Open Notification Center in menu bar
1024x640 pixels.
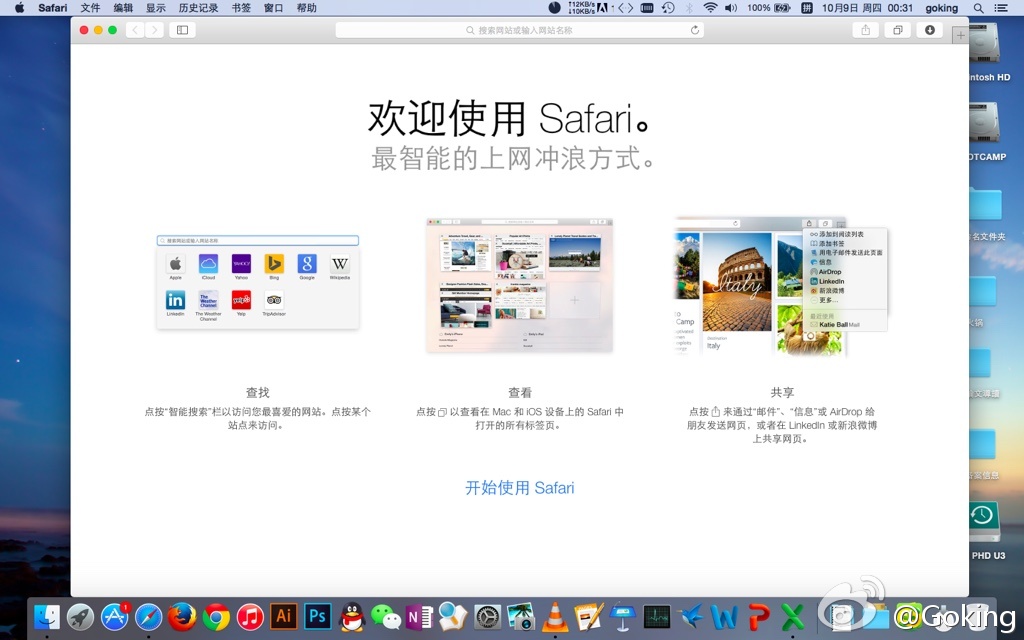click(x=1000, y=8)
